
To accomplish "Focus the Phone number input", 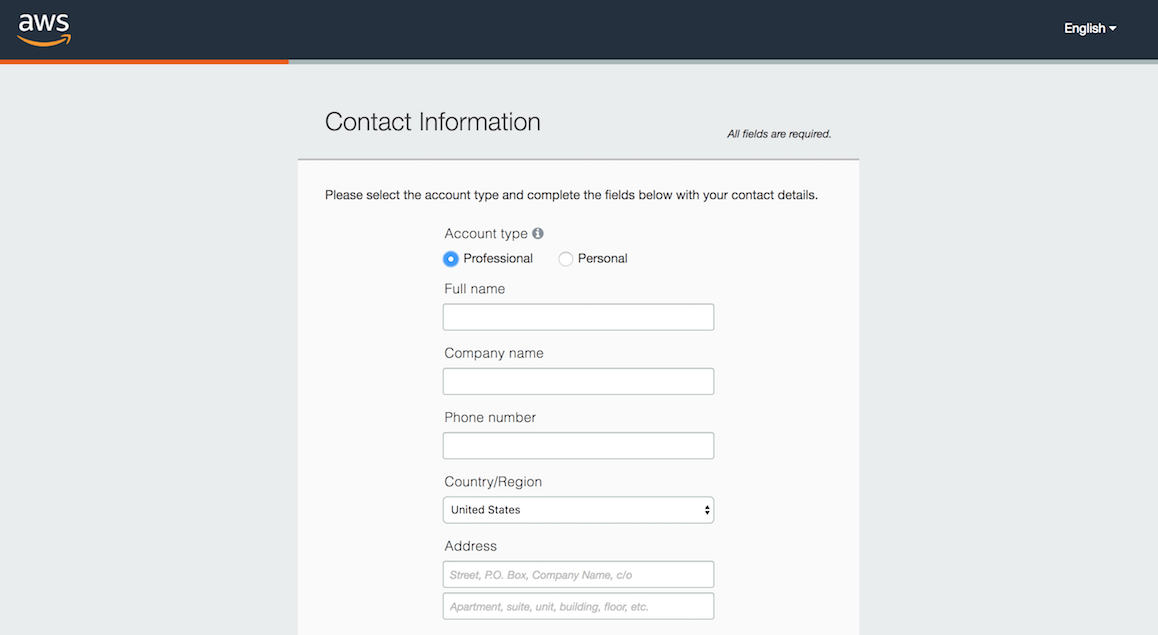I will coord(578,446).
